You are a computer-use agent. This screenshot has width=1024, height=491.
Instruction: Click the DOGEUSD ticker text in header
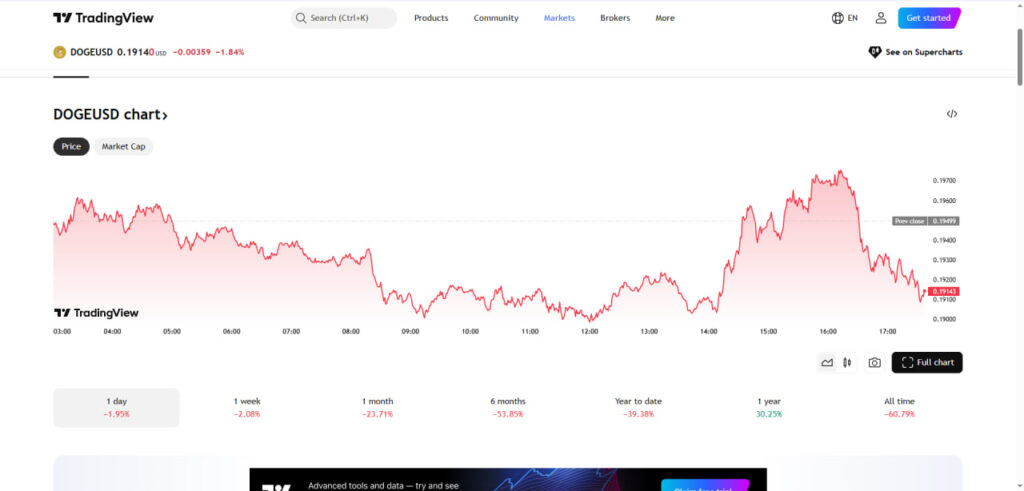pos(91,52)
